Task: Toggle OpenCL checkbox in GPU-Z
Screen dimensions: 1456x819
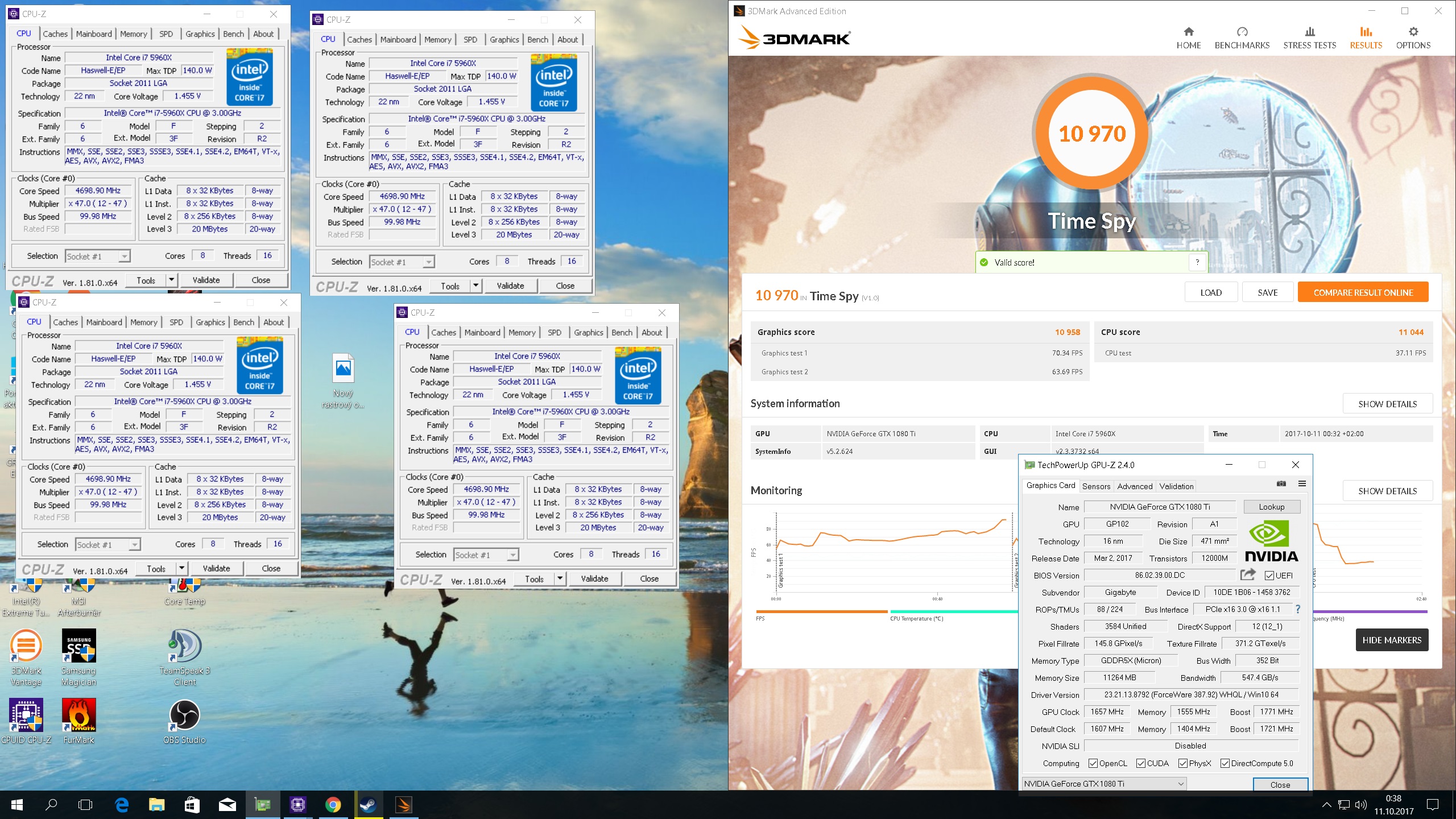Action: (x=1093, y=763)
